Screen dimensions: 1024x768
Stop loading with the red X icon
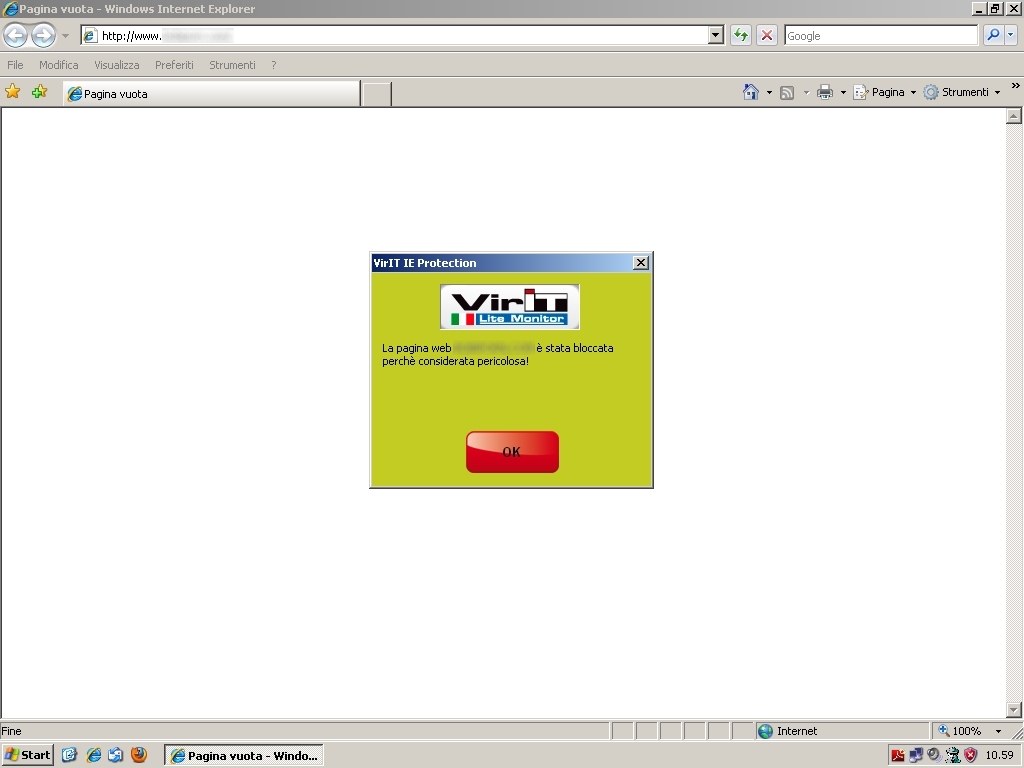point(767,35)
